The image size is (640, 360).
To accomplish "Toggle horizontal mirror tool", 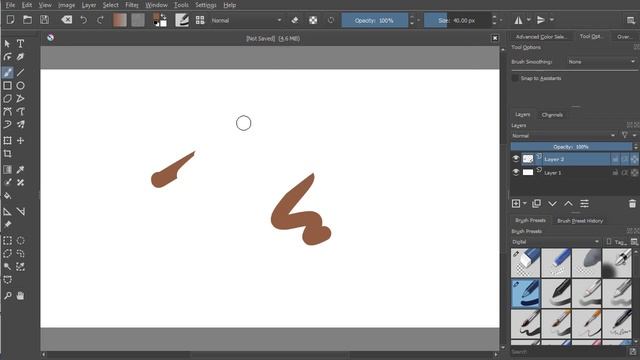I will point(518,20).
